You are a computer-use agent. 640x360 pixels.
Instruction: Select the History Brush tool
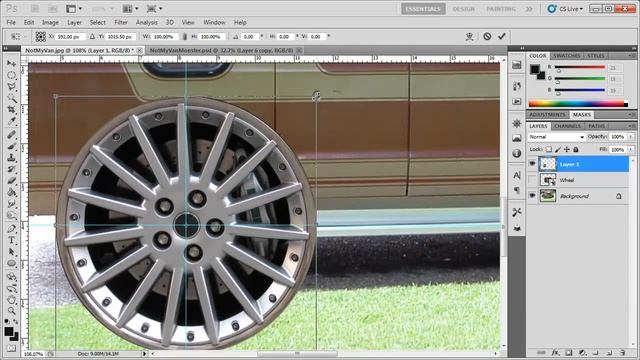[11, 169]
